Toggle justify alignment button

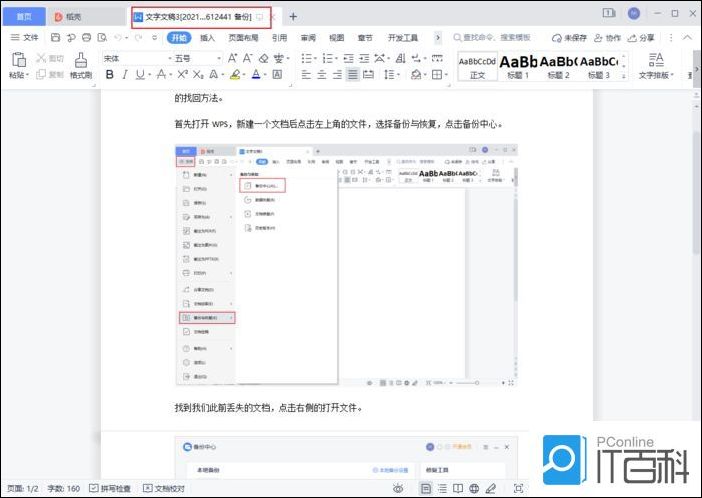pyautogui.click(x=353, y=74)
